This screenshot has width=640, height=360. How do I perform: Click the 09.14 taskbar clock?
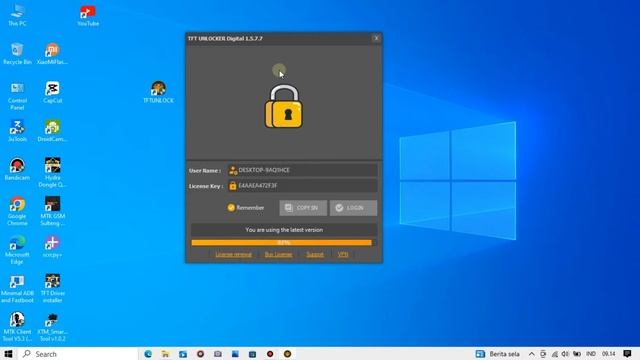coord(609,354)
